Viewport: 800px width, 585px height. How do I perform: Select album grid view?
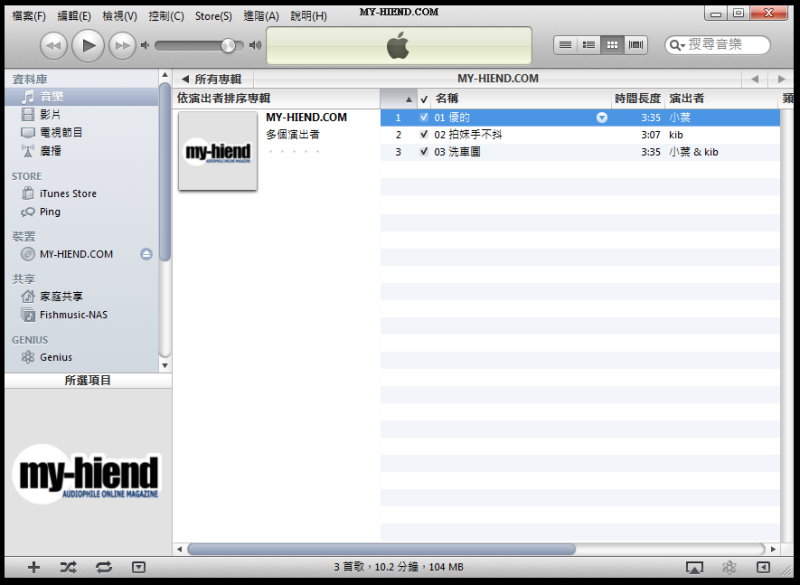(x=612, y=45)
